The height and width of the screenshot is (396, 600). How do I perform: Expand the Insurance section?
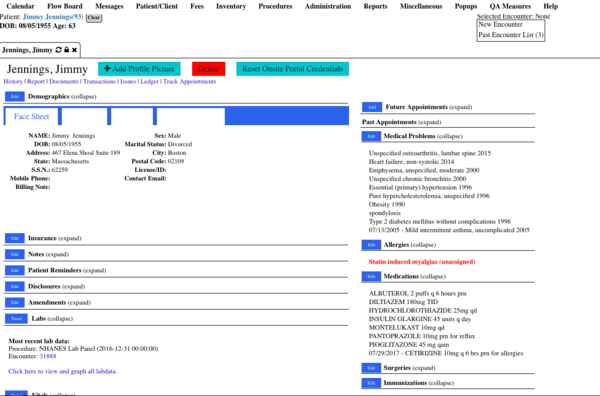(x=69, y=238)
